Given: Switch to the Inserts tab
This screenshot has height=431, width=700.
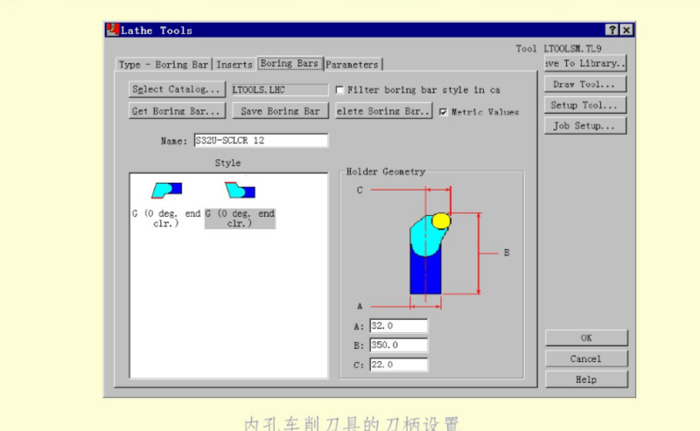Looking at the screenshot, I should (x=235, y=65).
